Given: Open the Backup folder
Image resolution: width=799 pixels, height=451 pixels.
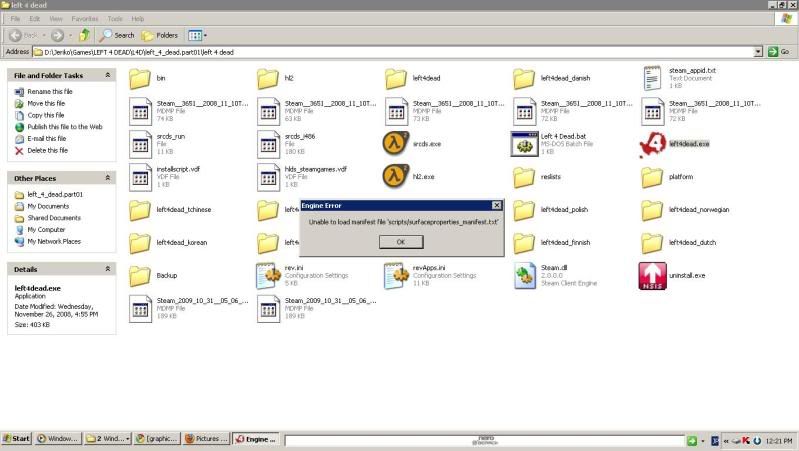Looking at the screenshot, I should point(140,276).
